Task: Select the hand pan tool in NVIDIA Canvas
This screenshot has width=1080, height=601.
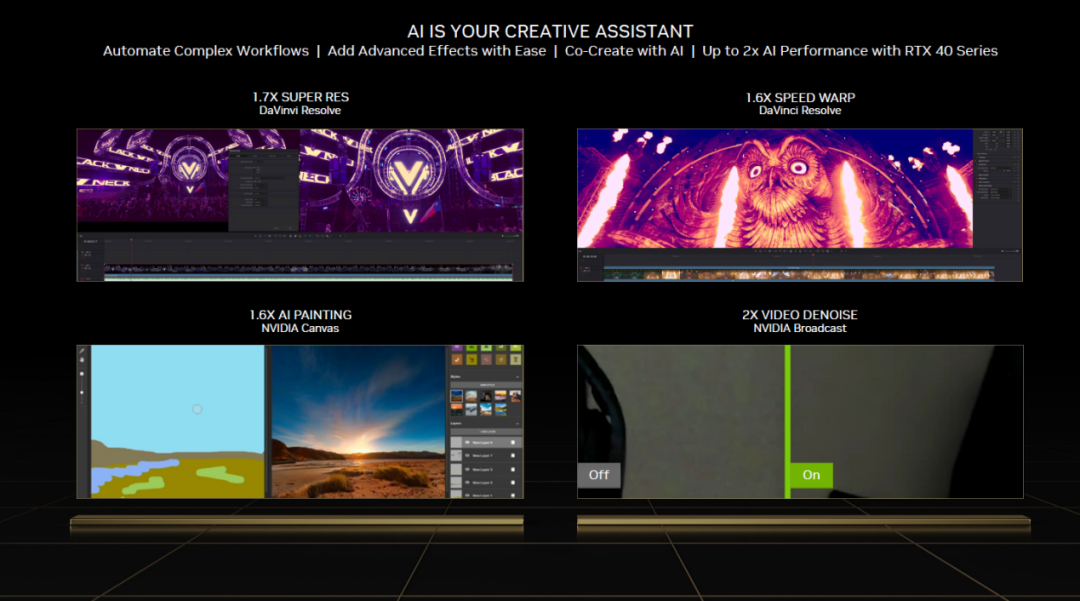Action: click(82, 360)
